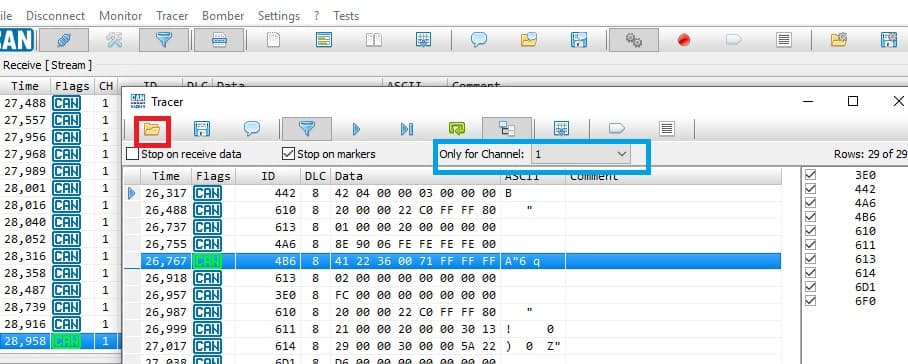
Task: Open the Only for Channel dropdown
Action: 581,154
